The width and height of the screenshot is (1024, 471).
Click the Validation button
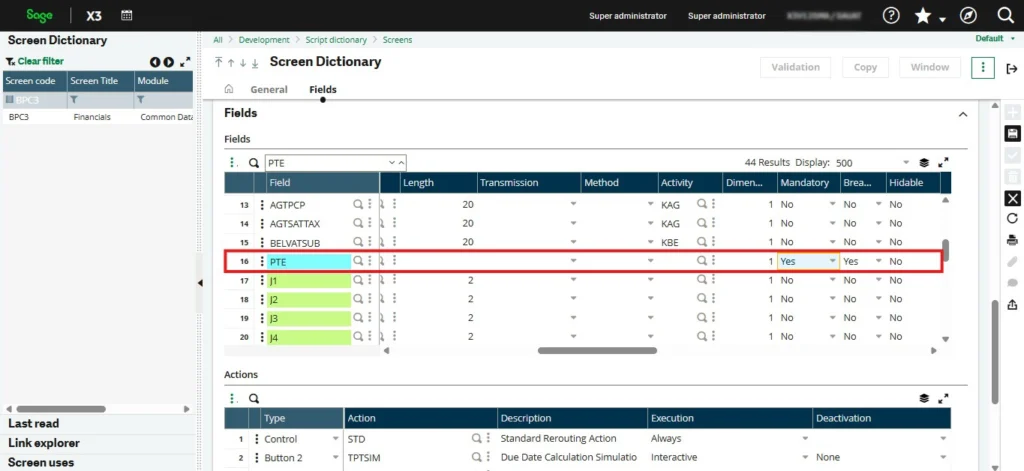pyautogui.click(x=796, y=67)
